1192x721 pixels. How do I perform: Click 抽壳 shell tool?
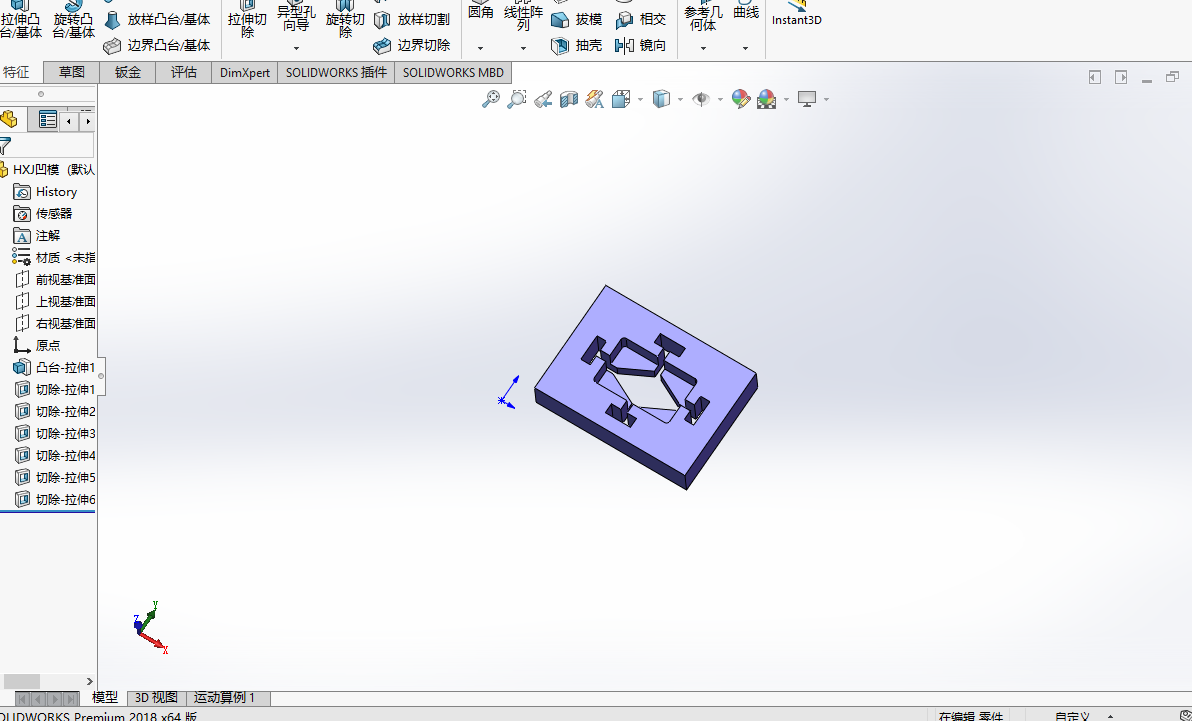tap(577, 46)
